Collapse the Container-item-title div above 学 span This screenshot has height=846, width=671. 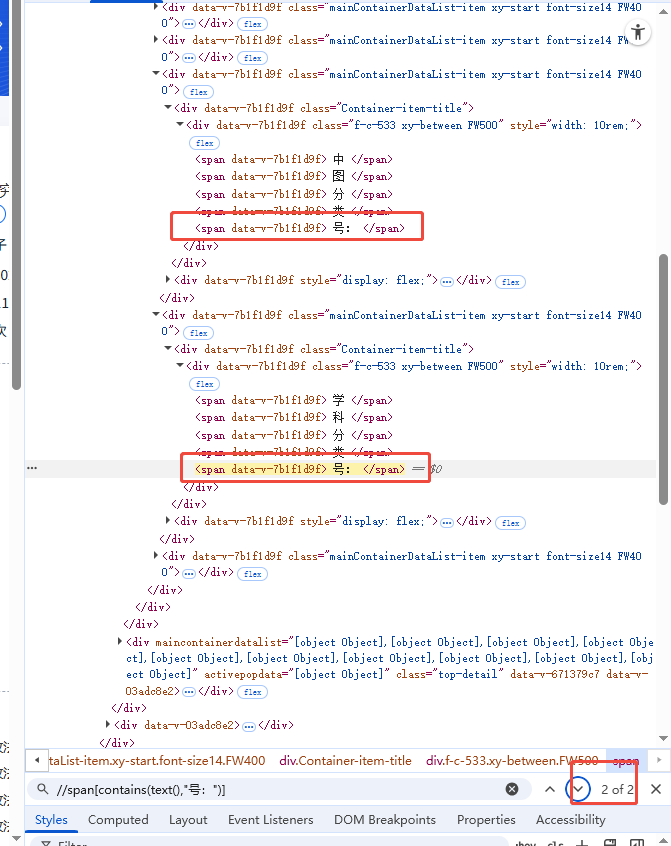[x=168, y=349]
